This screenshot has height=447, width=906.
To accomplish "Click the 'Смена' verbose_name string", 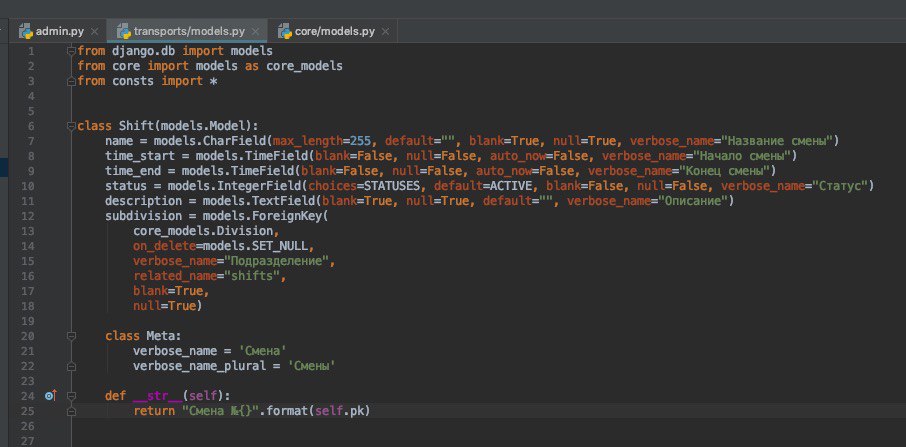I will (x=263, y=351).
